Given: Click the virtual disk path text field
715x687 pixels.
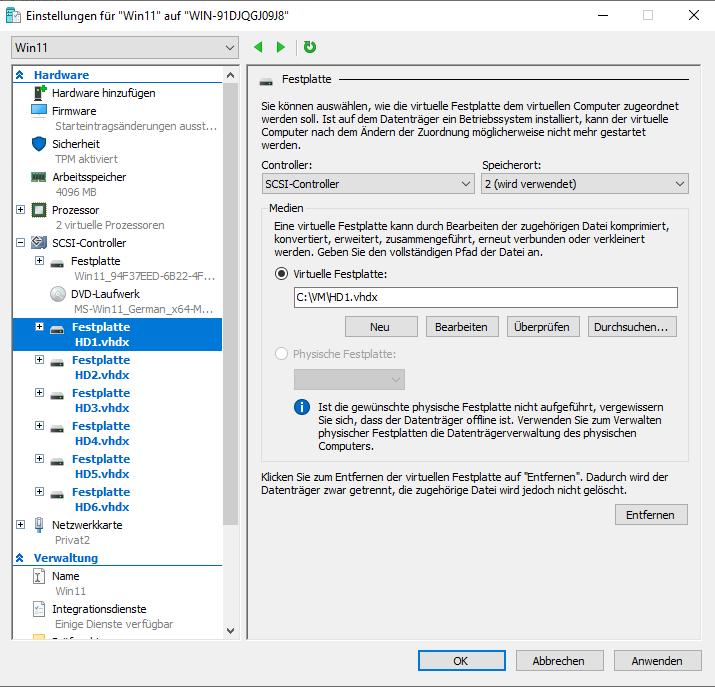Looking at the screenshot, I should coord(485,297).
